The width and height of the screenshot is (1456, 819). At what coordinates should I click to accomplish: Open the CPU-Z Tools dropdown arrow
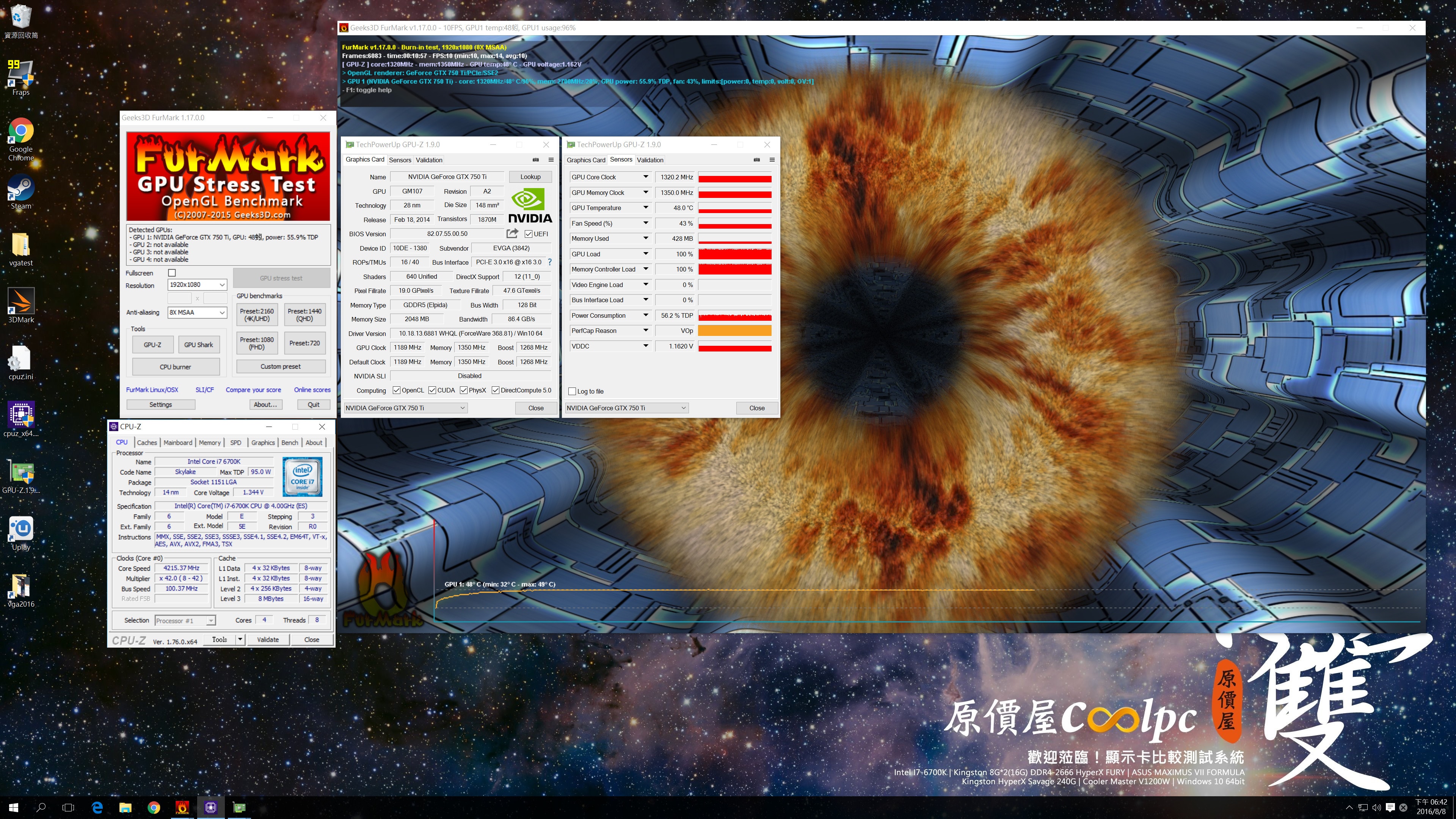click(240, 640)
